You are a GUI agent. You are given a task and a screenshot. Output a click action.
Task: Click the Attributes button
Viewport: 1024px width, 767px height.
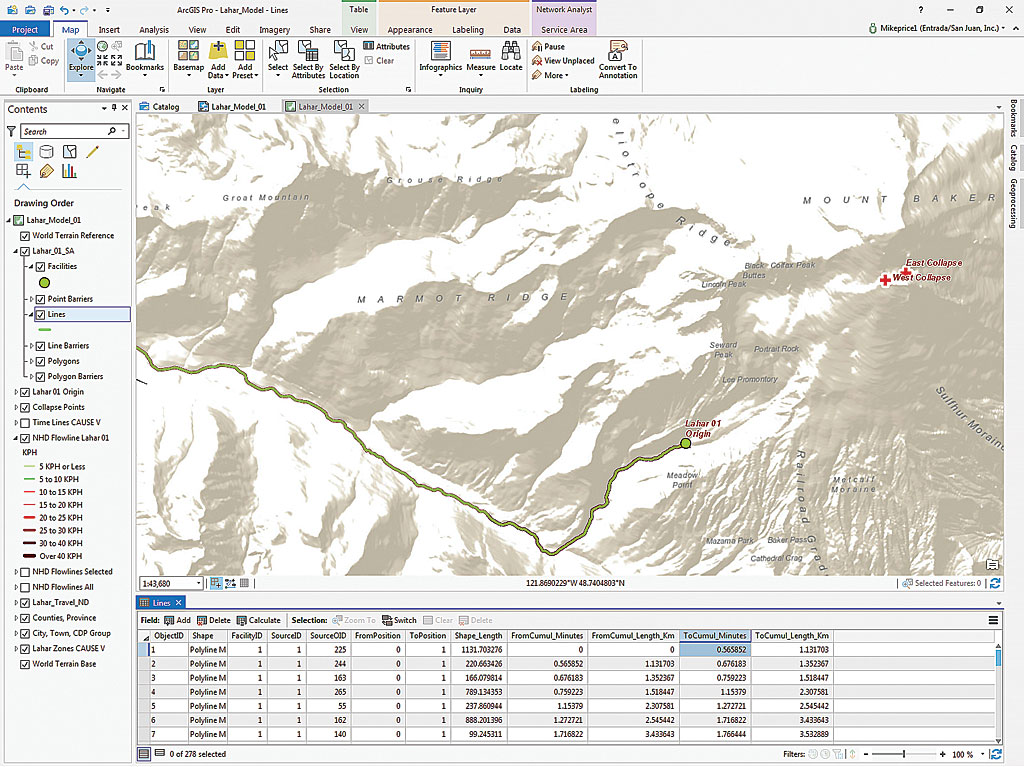point(387,46)
